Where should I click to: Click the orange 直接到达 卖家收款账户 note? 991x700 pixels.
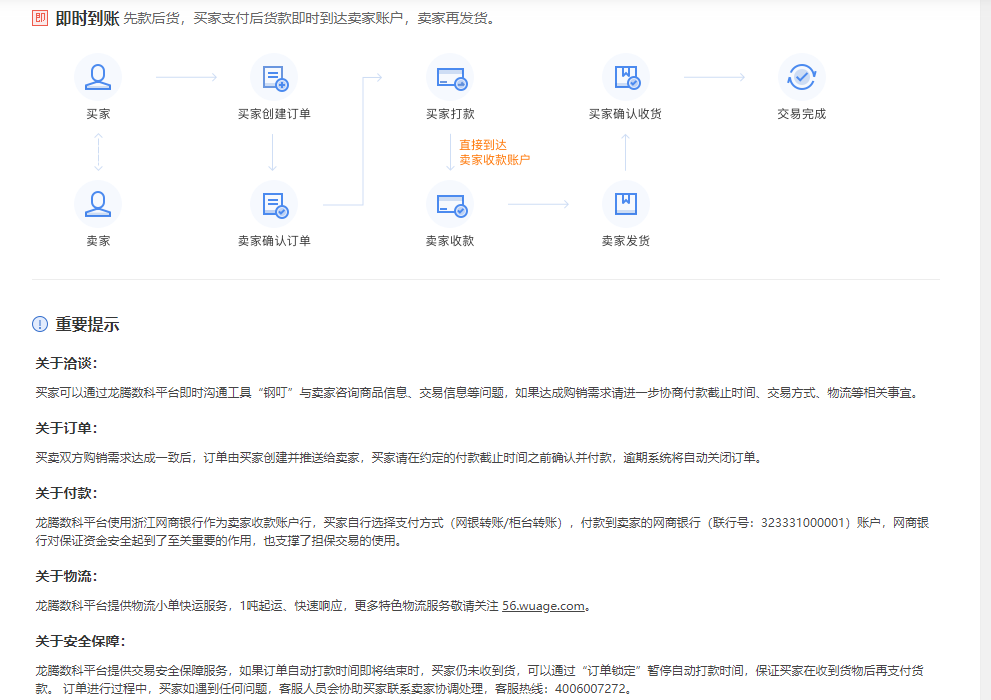pos(494,152)
